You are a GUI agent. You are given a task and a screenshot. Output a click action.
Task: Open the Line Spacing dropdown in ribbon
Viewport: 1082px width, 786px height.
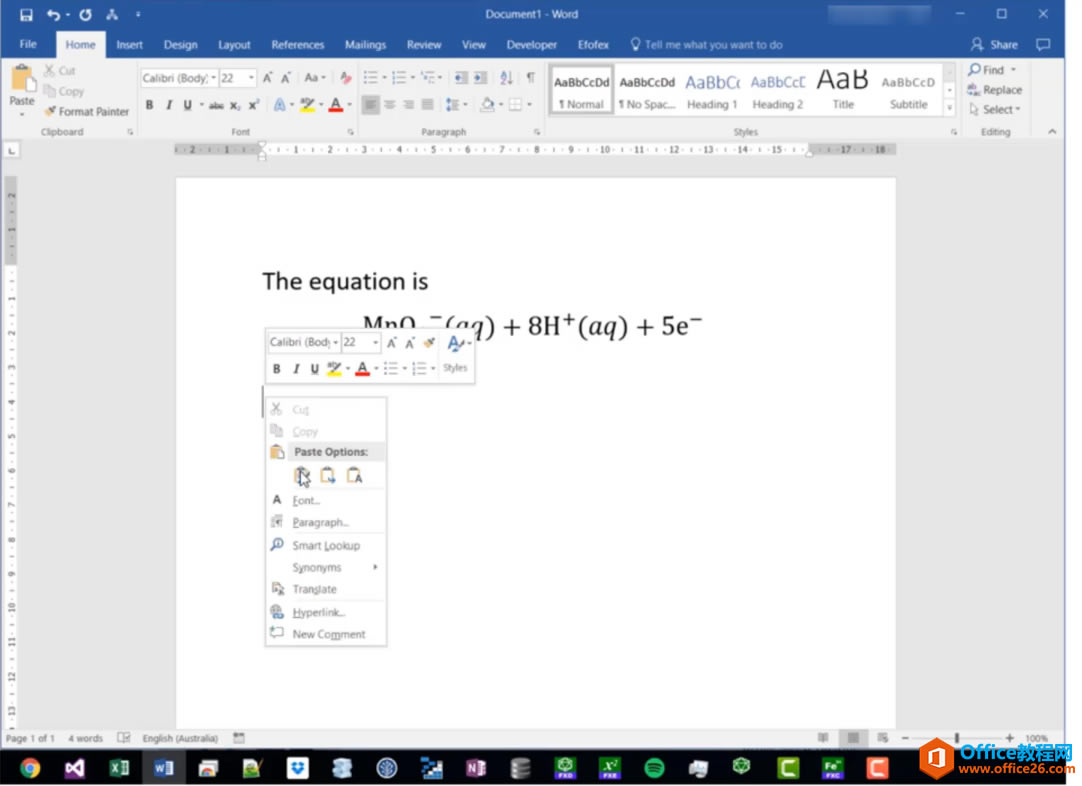456,105
